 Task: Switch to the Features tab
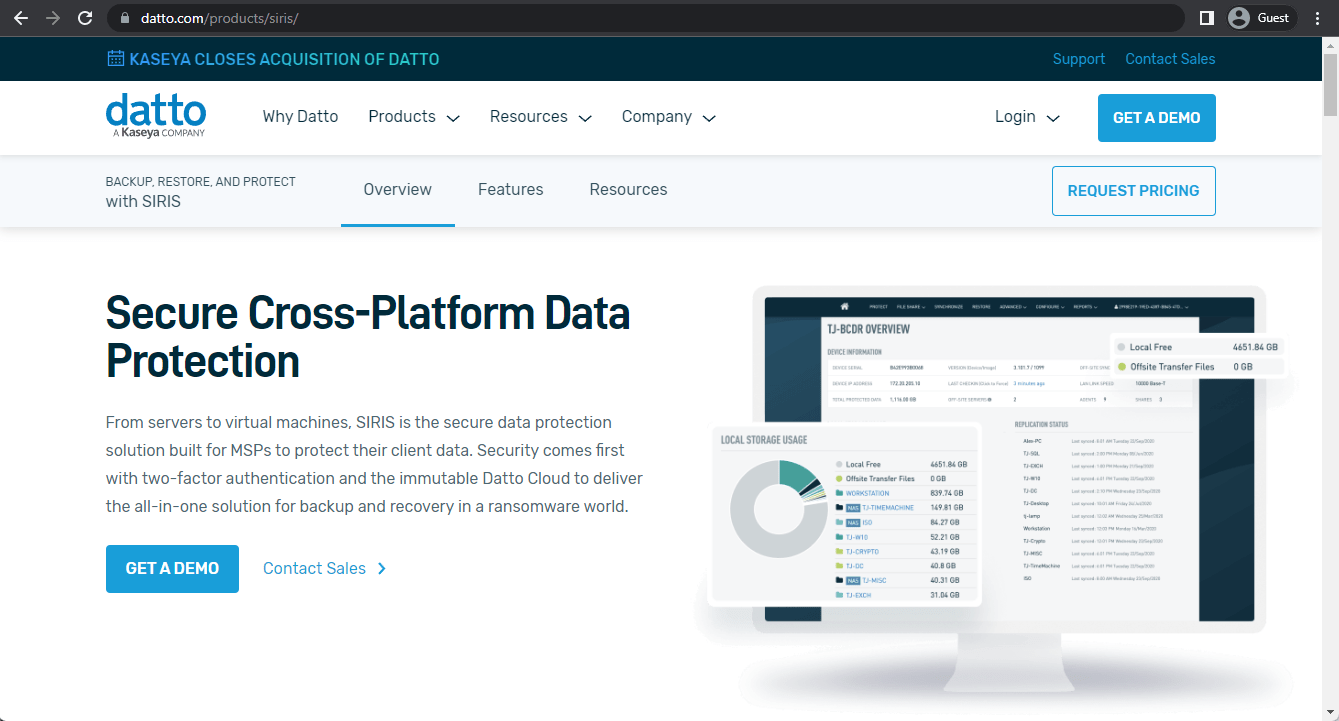(510, 190)
